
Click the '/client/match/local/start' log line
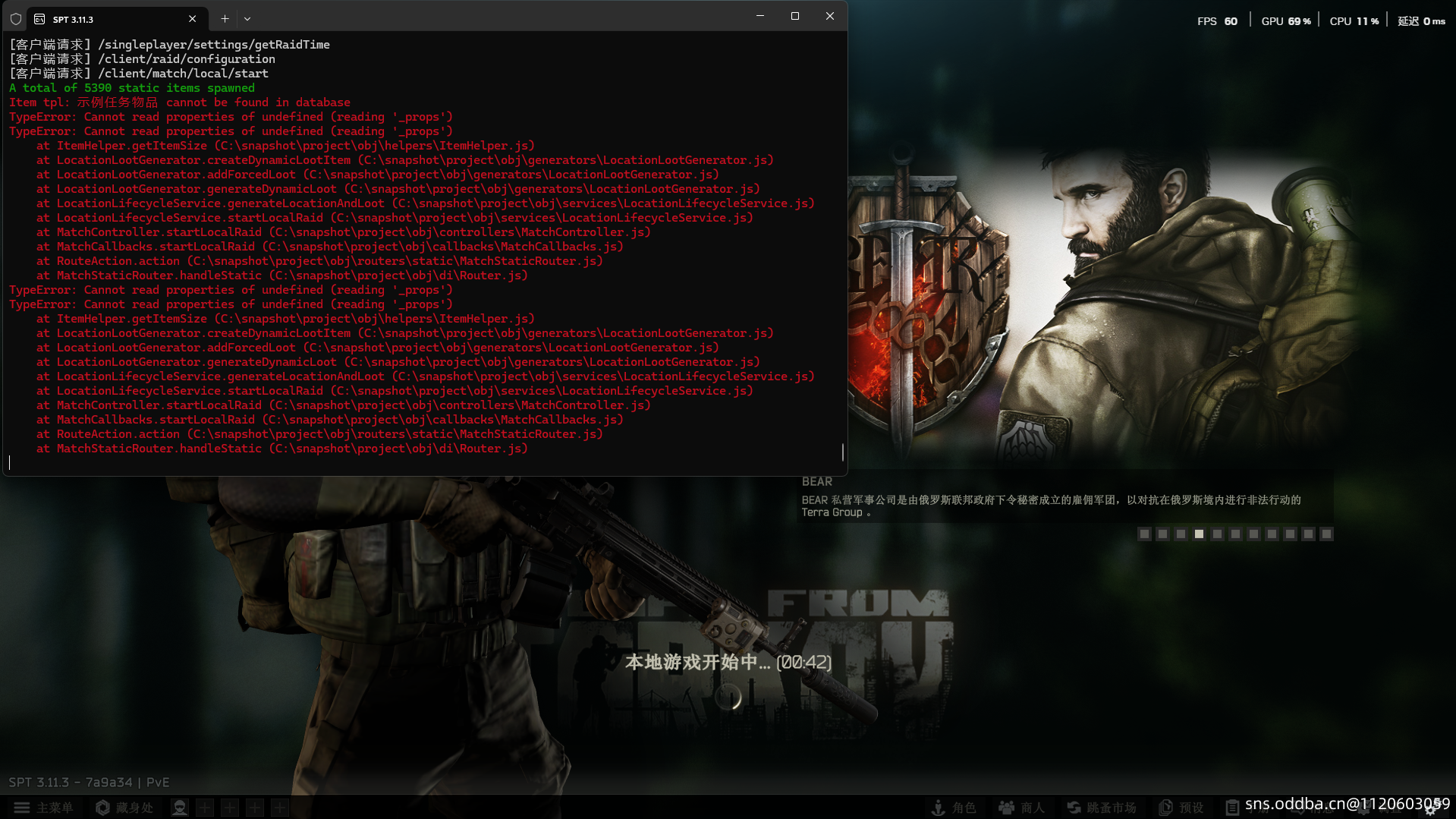139,74
